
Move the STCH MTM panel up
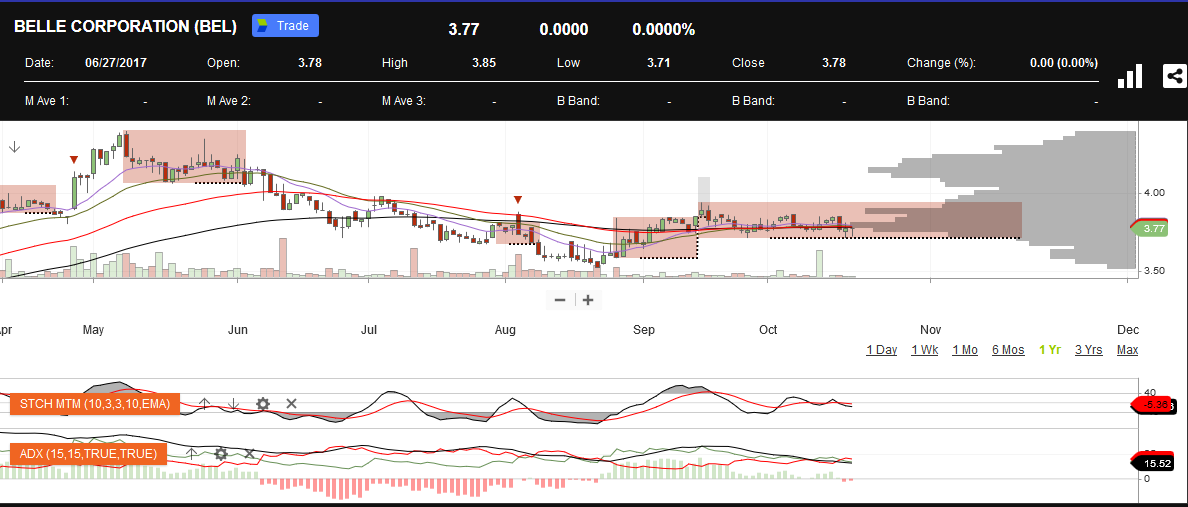pos(204,403)
